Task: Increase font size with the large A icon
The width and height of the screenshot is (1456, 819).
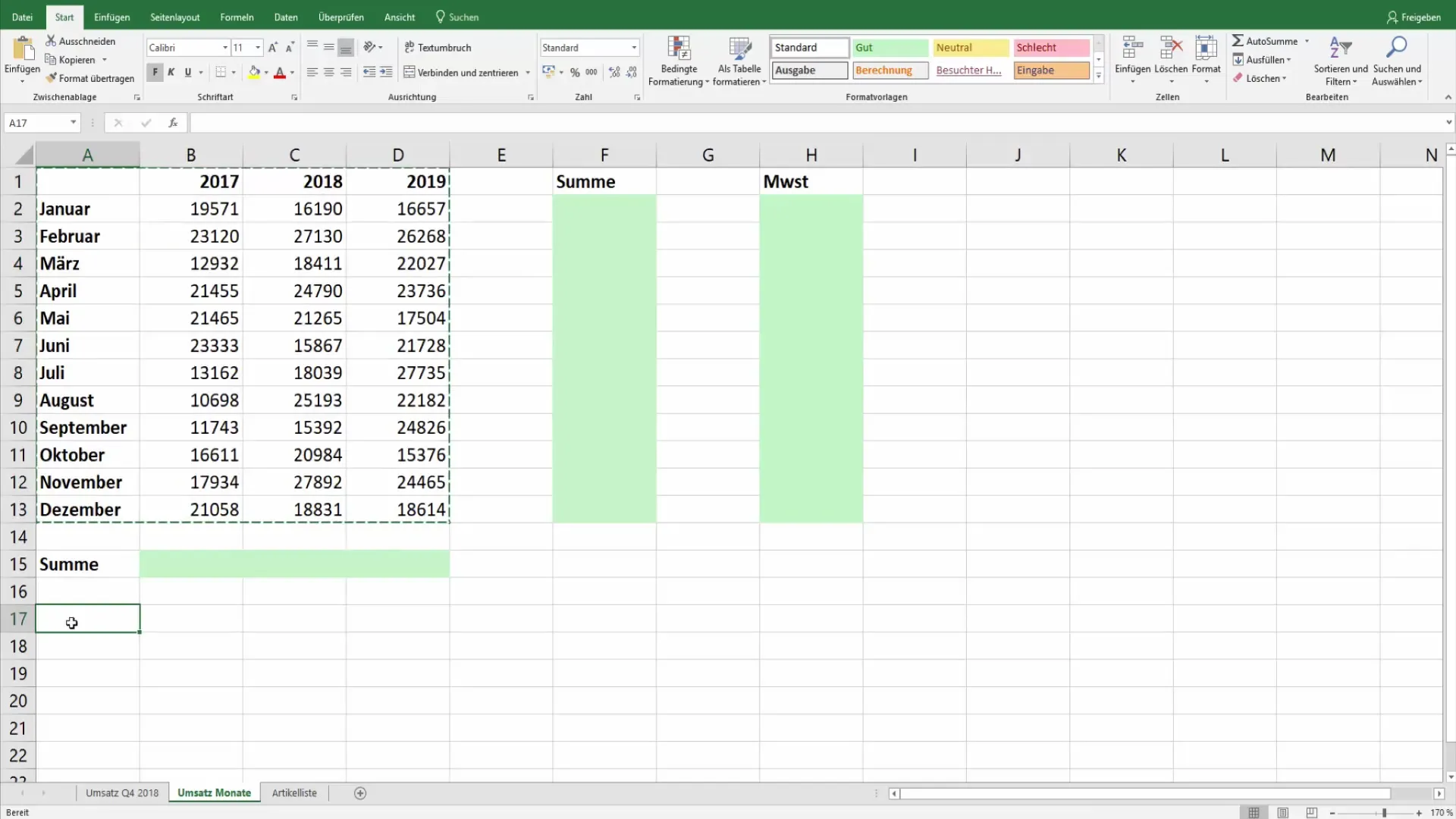Action: tap(273, 47)
